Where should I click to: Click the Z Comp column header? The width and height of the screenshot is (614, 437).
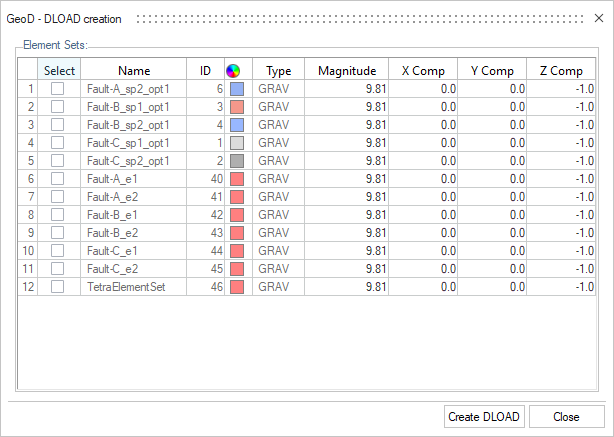[x=561, y=69]
